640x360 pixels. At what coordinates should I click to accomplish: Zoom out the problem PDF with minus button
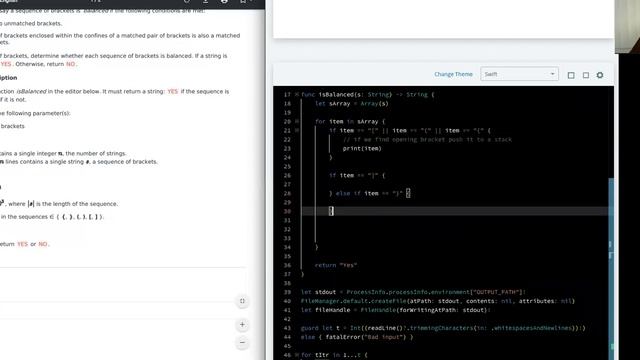point(242,342)
